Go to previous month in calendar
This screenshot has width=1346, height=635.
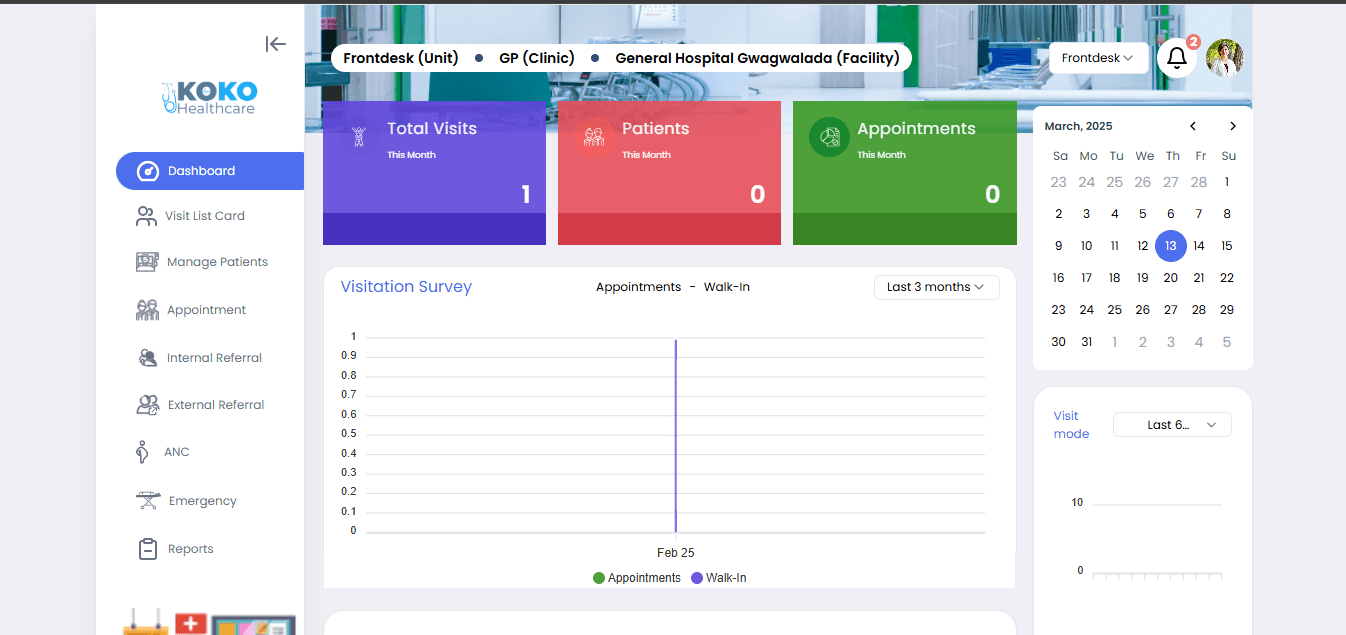(x=1193, y=126)
